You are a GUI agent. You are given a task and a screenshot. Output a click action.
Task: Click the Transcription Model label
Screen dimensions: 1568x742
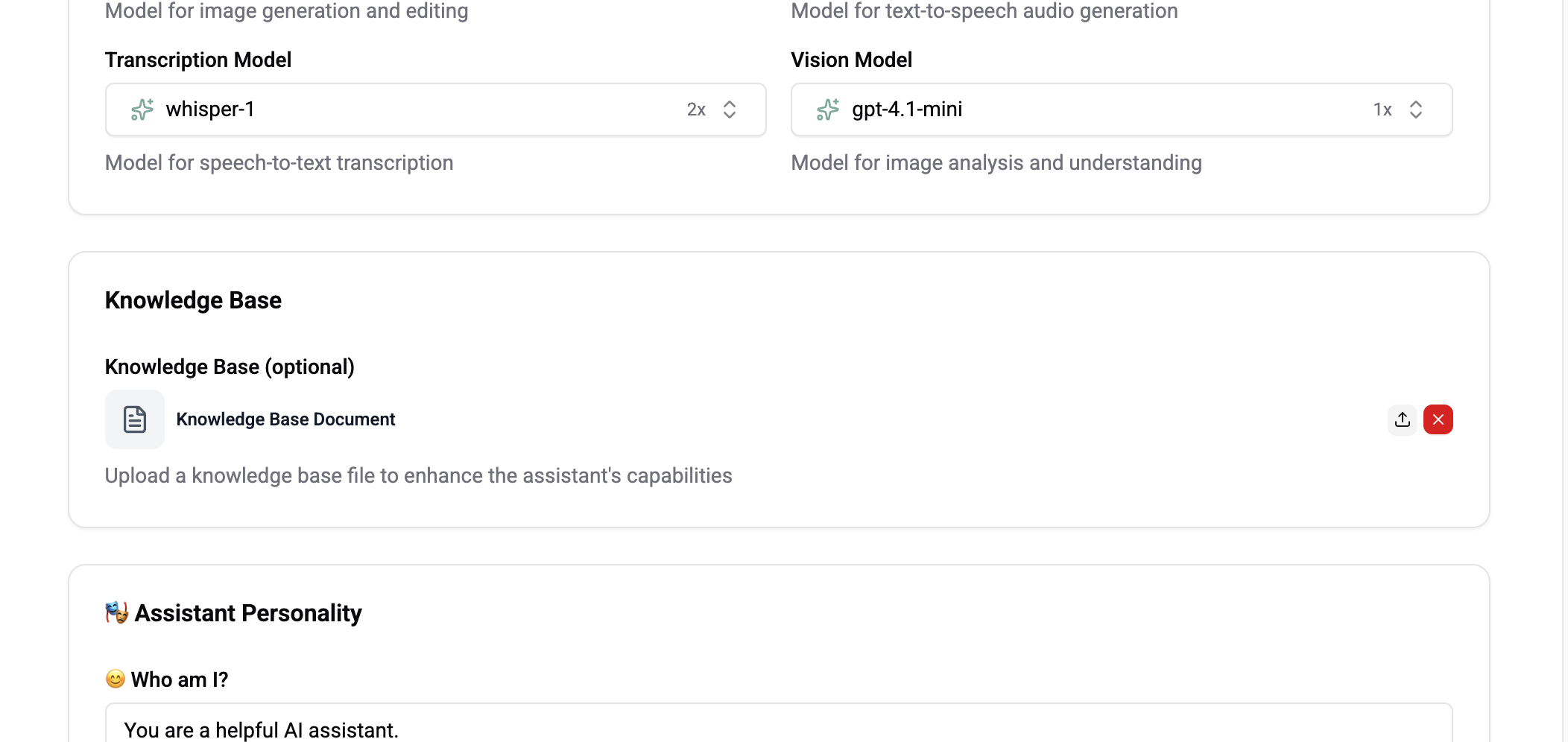pyautogui.click(x=198, y=60)
